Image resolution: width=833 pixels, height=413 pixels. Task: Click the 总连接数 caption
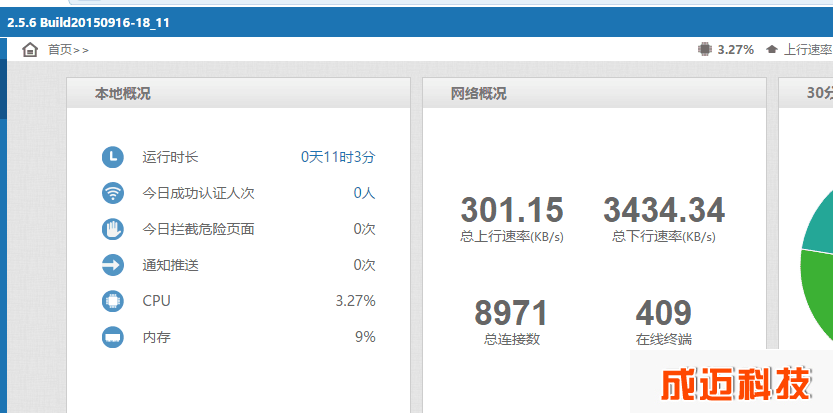512,340
